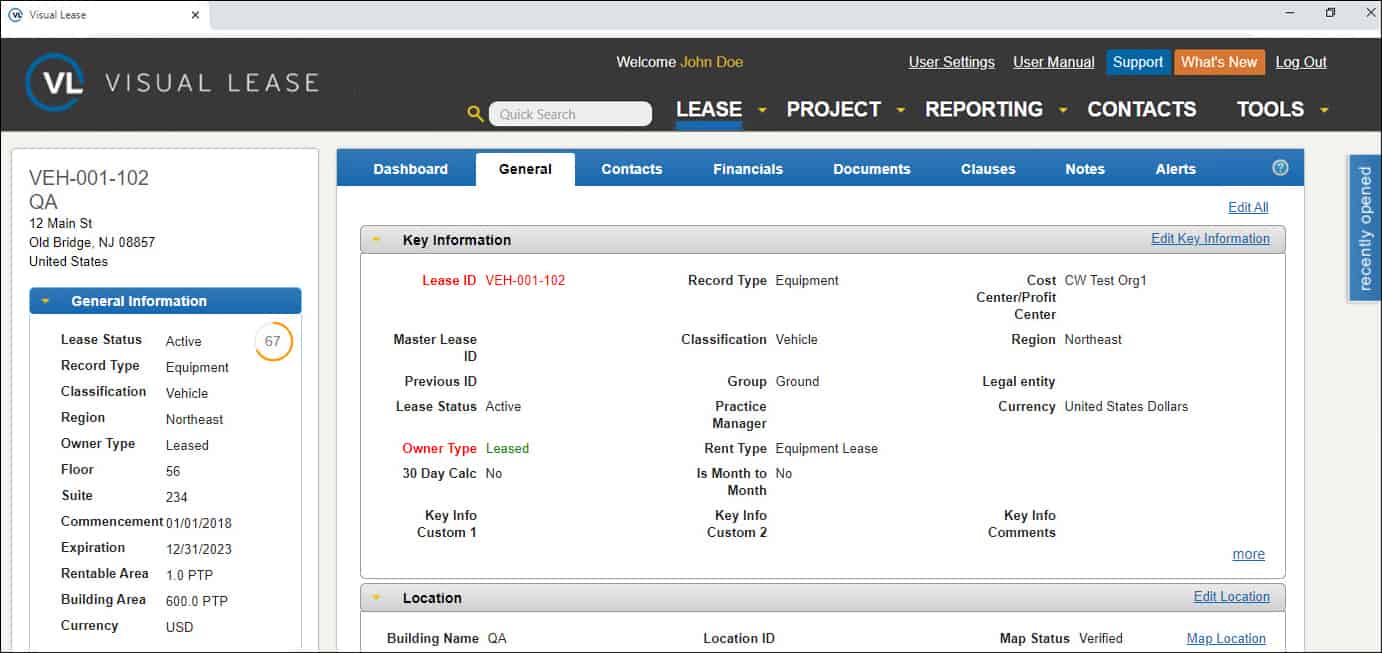Click the blue Support button
This screenshot has height=653, width=1382.
coord(1138,62)
